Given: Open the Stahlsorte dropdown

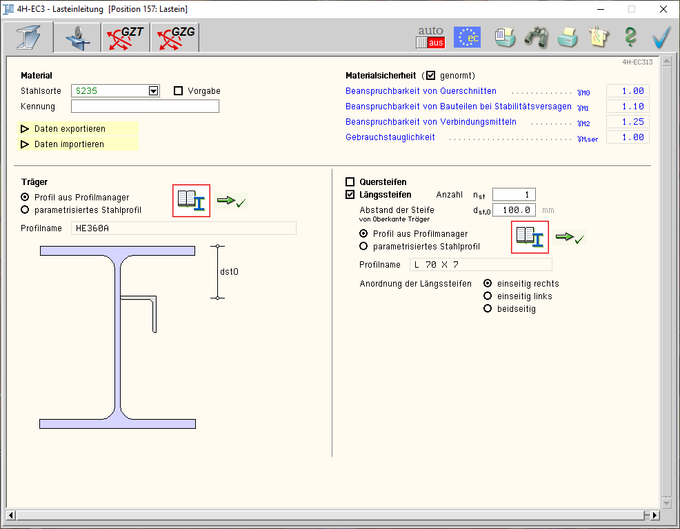Looking at the screenshot, I should pyautogui.click(x=154, y=91).
